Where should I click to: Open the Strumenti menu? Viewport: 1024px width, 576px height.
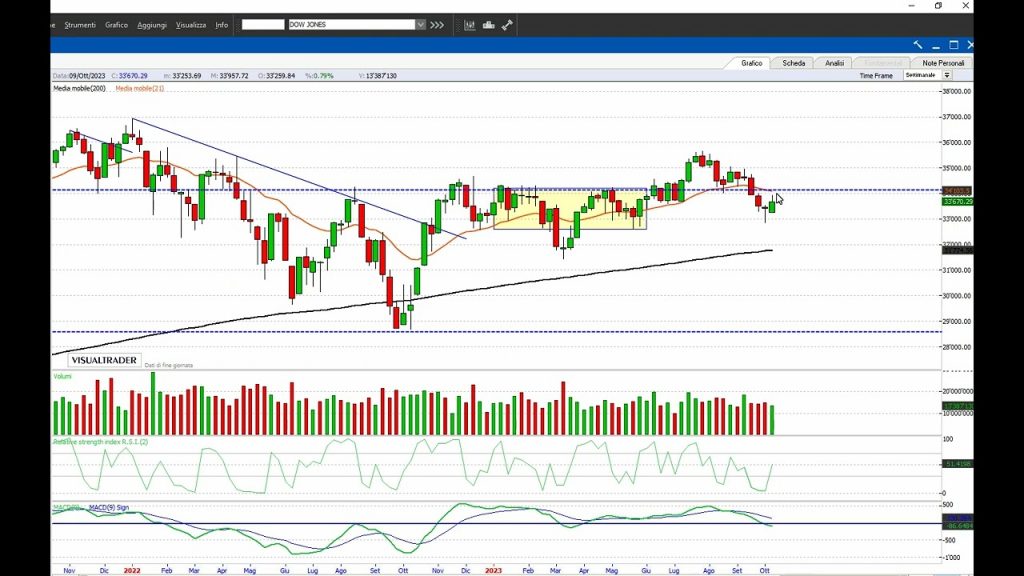(x=80, y=25)
